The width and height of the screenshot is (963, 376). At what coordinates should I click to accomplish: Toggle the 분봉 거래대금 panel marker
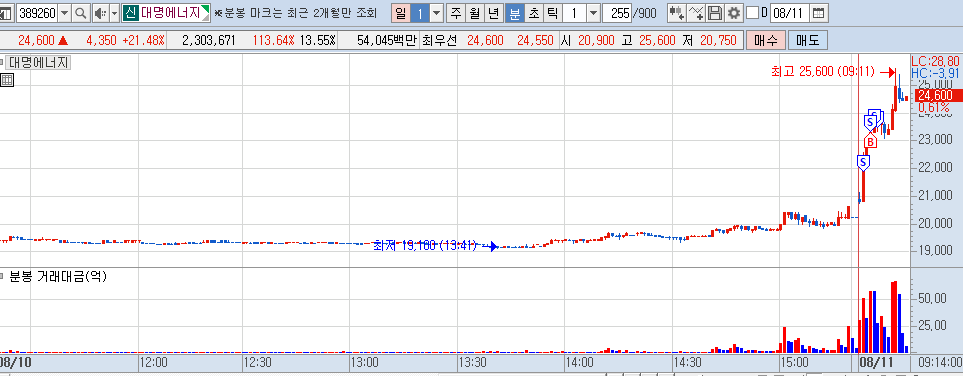click(2, 276)
